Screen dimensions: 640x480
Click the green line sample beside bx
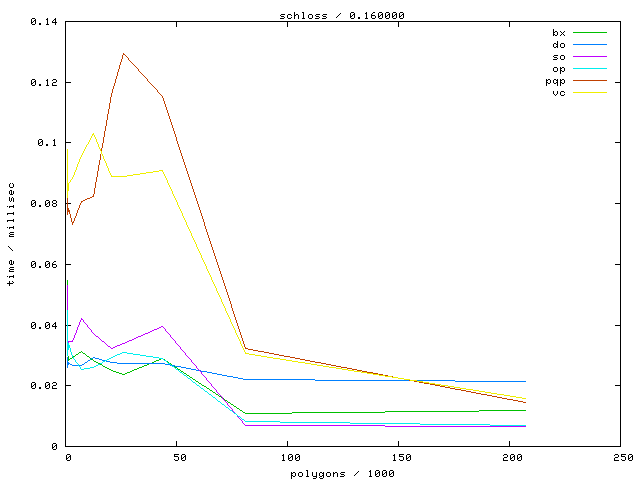590,33
